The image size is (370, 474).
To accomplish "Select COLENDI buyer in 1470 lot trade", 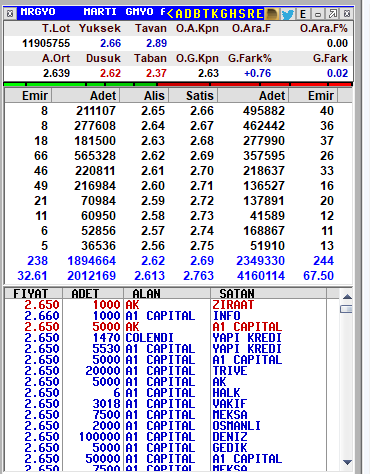I will pos(149,338).
